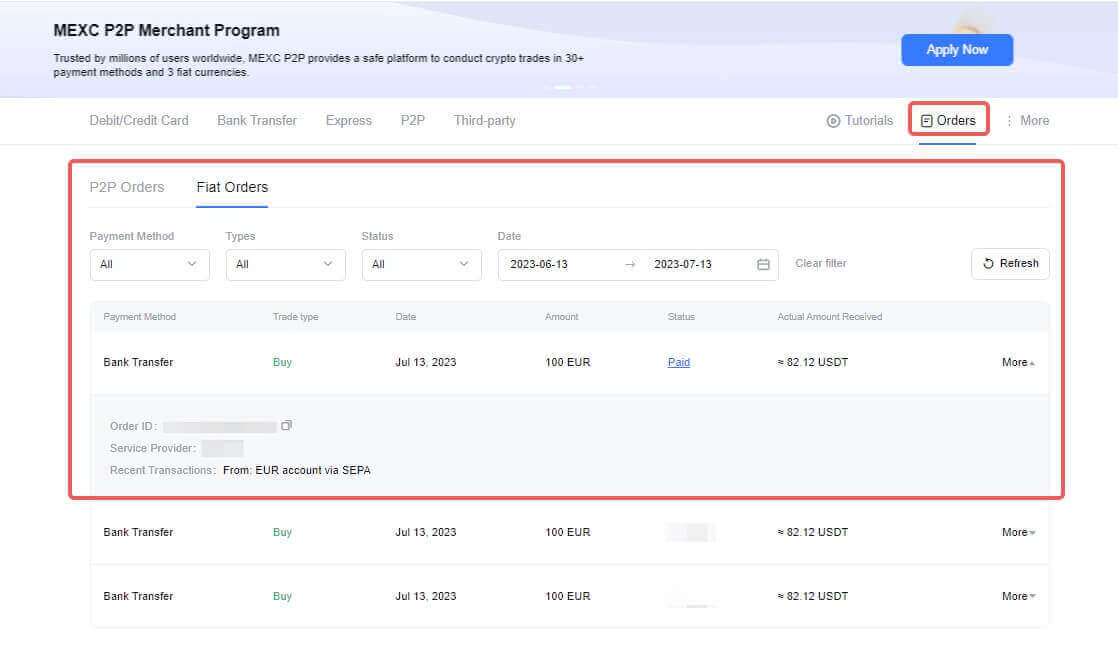Click the EUR account via SEPA text
The height and width of the screenshot is (650, 1118).
click(x=312, y=470)
